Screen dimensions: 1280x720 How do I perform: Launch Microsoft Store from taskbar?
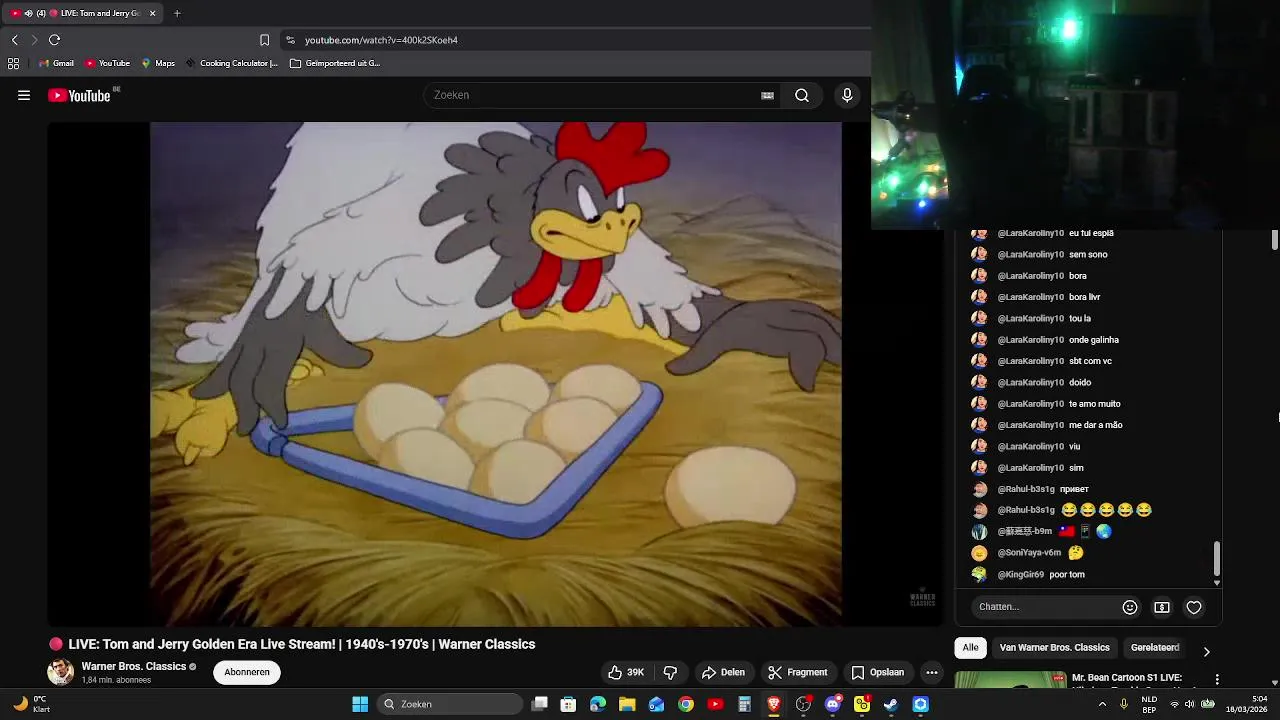568,704
